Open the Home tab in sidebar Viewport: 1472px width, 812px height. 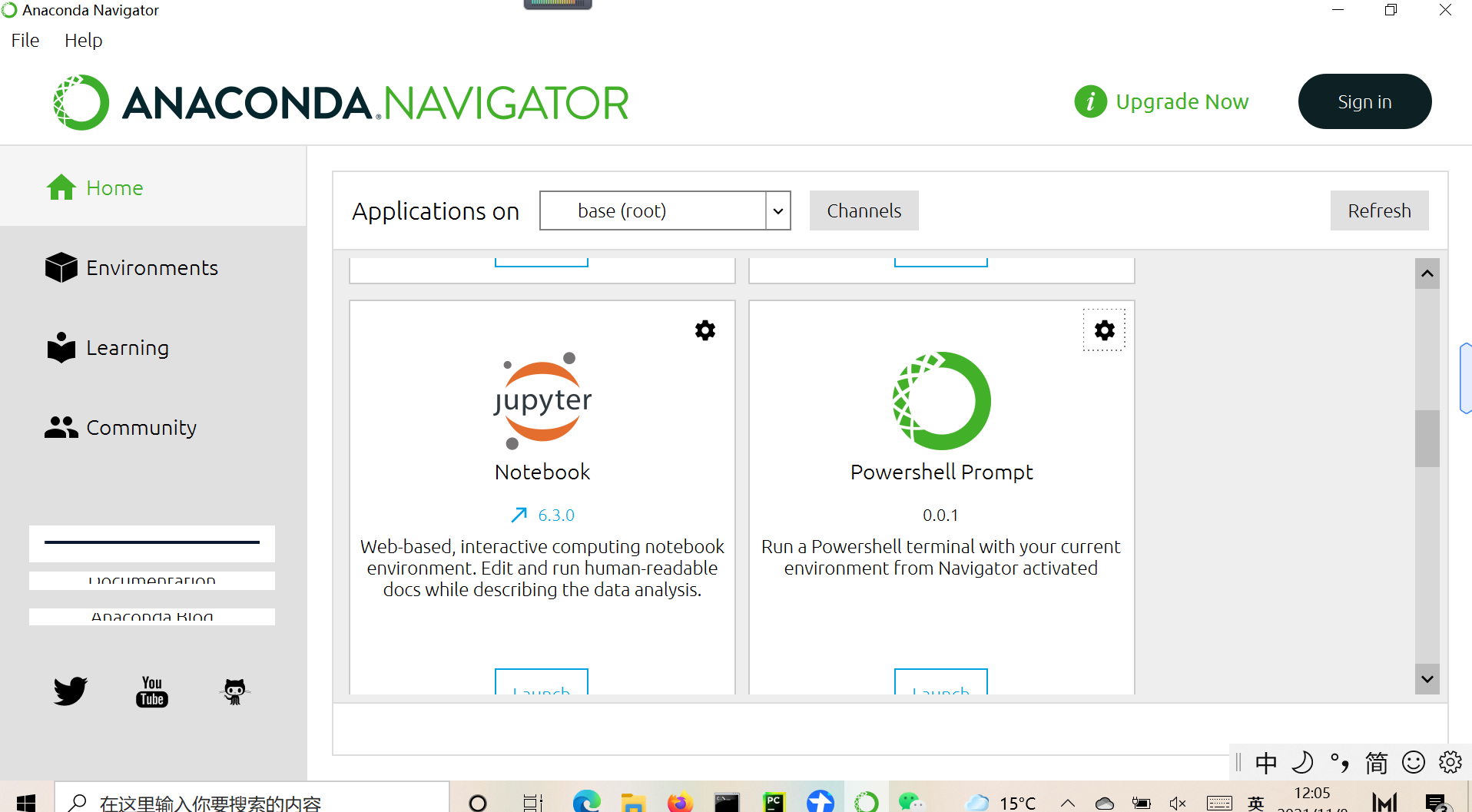coord(153,187)
